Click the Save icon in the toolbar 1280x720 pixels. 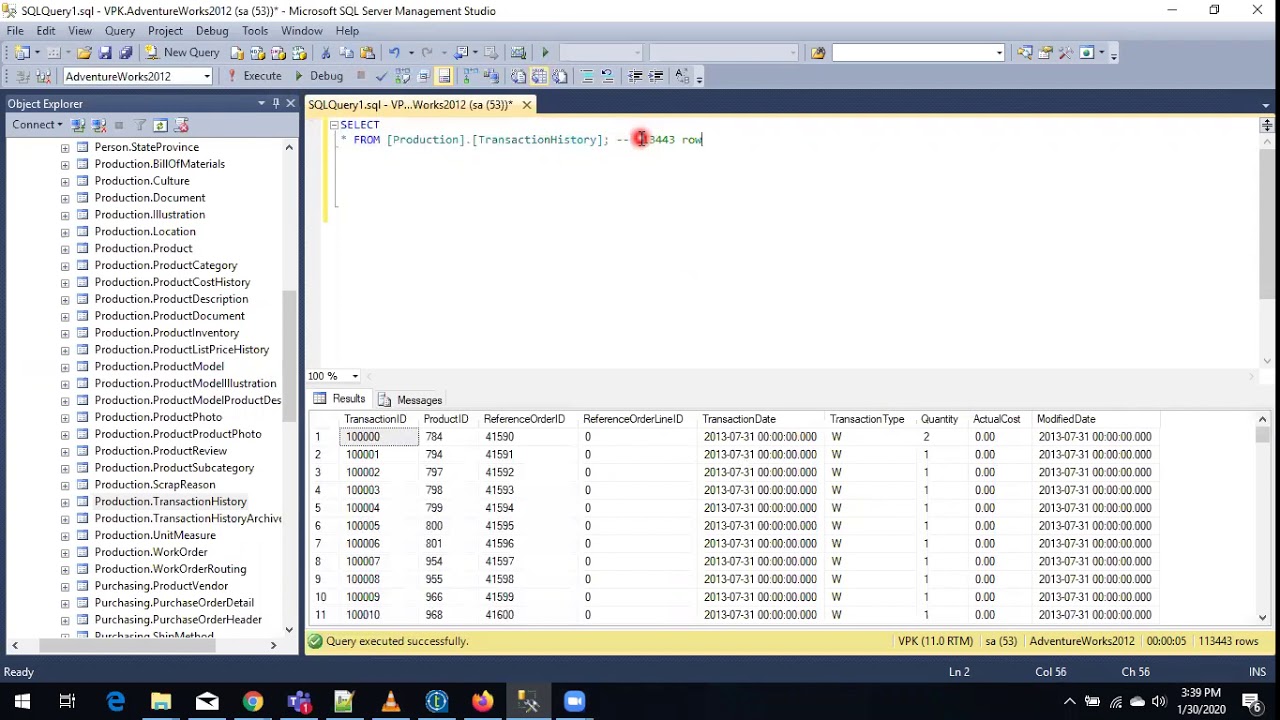(105, 52)
